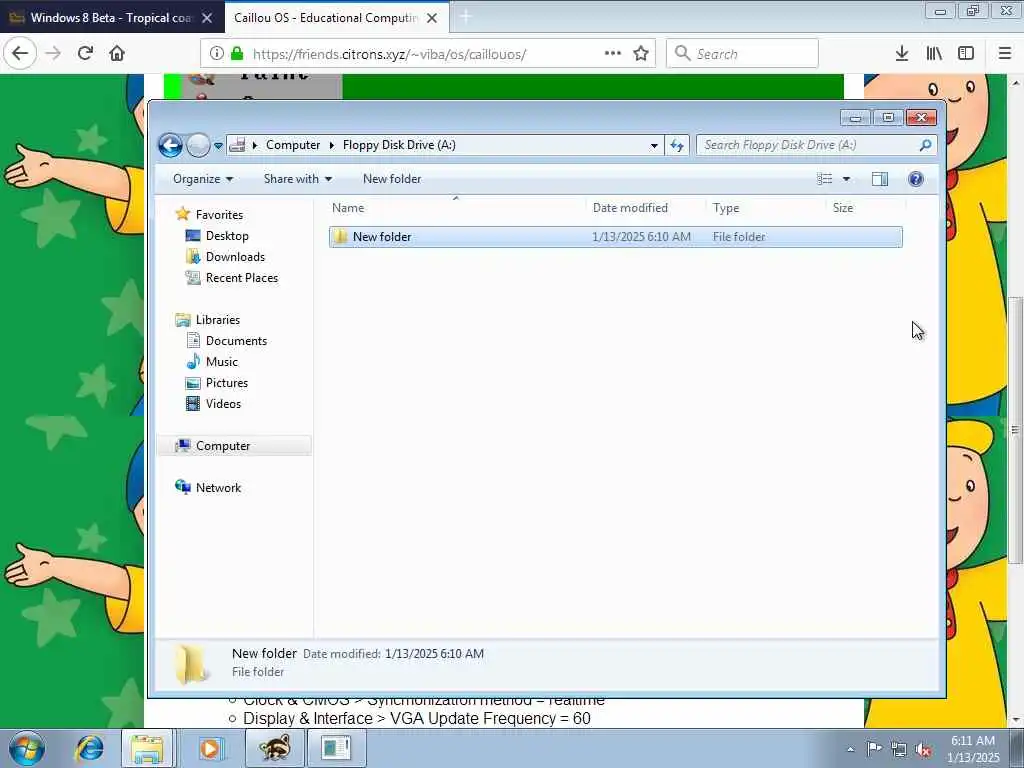
Task: Click the Favorites group in navigation pane
Action: 219,215
